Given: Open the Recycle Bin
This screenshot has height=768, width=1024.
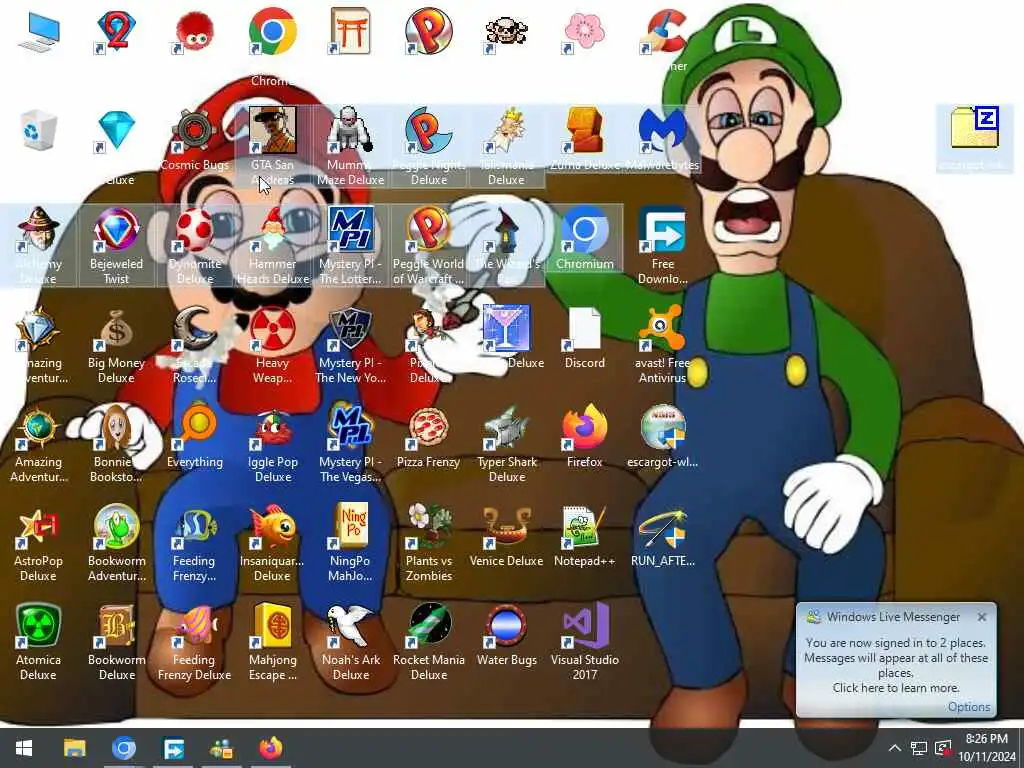Looking at the screenshot, I should [x=38, y=131].
